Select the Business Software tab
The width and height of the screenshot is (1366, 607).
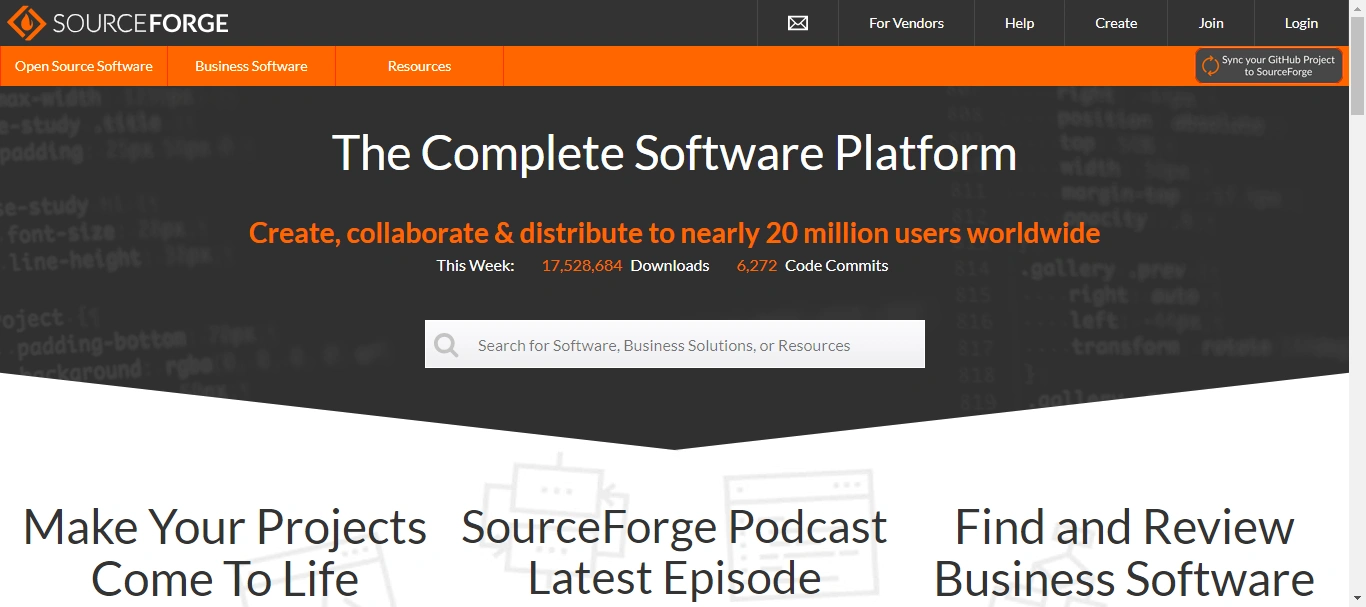point(251,66)
